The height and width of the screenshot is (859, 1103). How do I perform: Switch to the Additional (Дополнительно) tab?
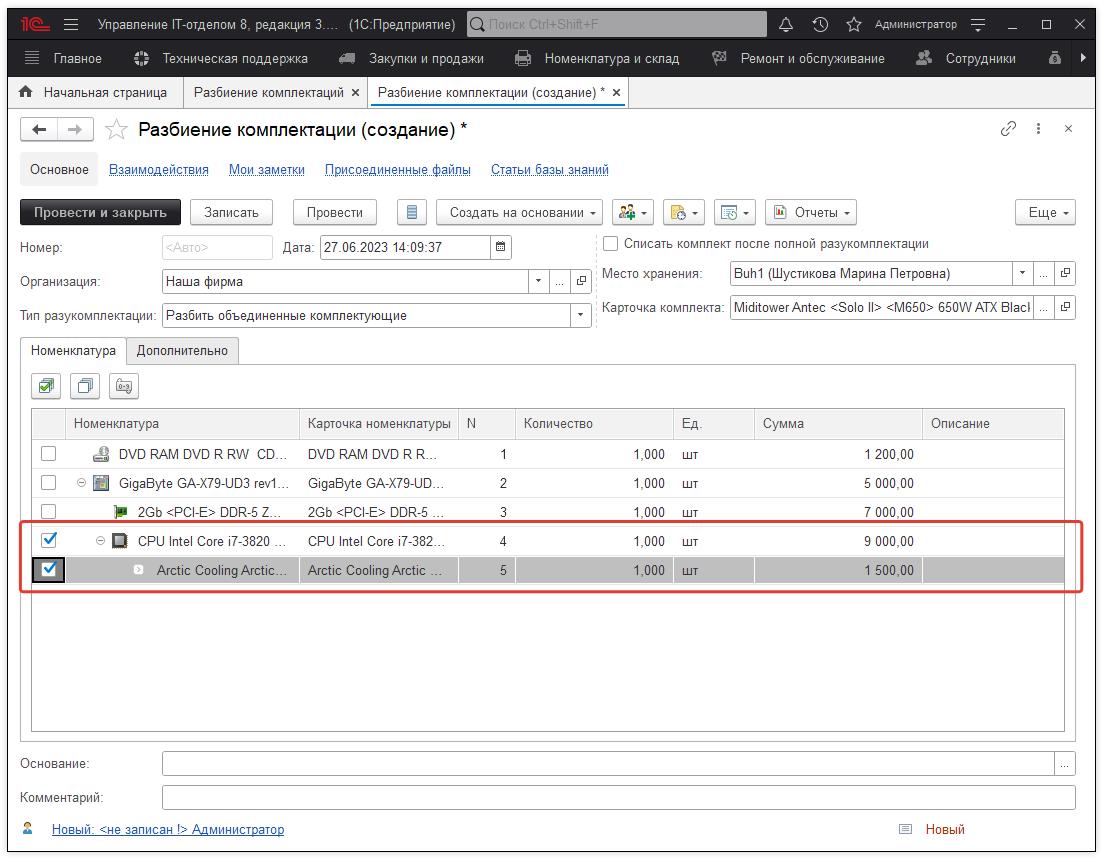tap(182, 350)
